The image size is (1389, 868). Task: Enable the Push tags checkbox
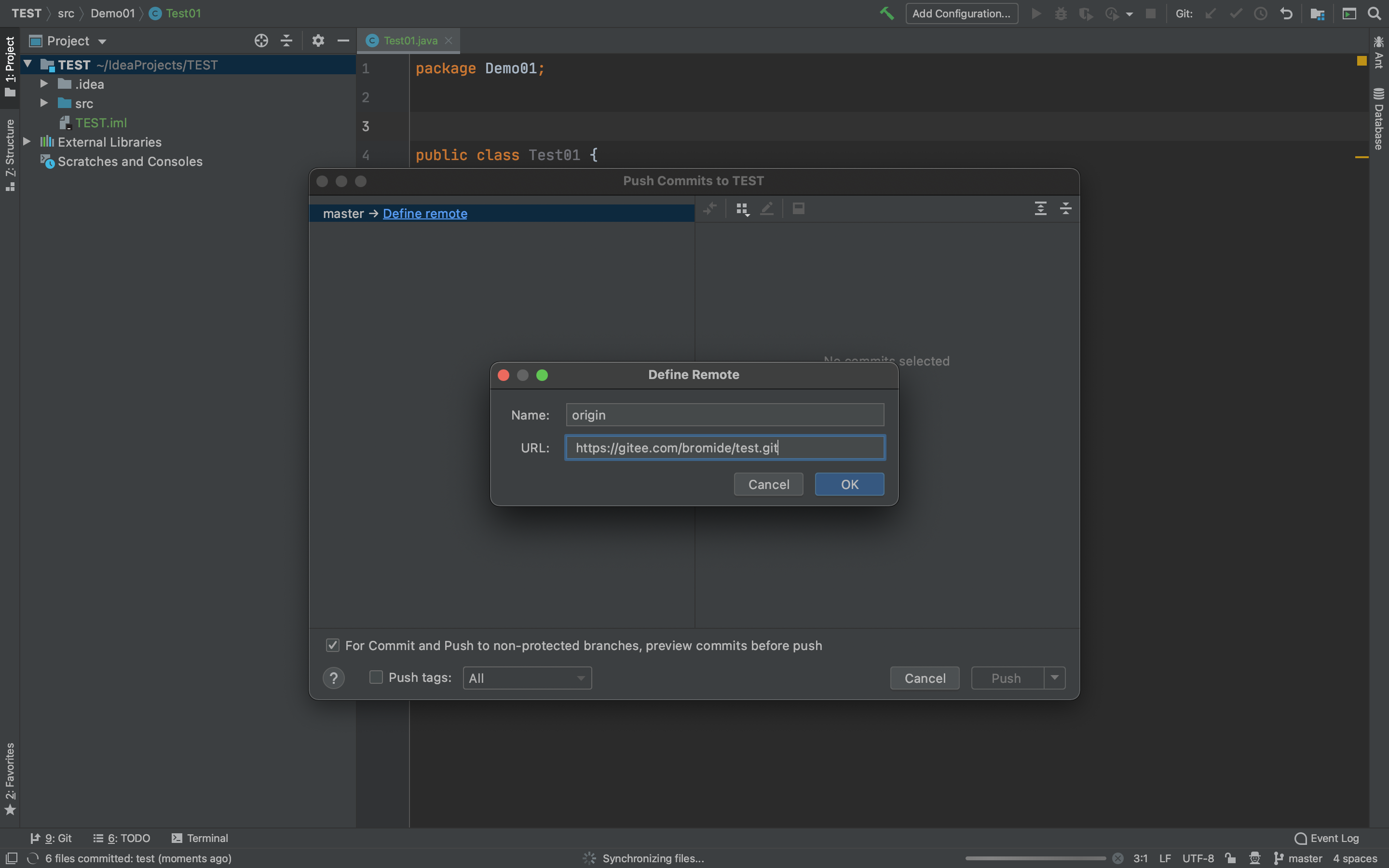[x=376, y=678]
